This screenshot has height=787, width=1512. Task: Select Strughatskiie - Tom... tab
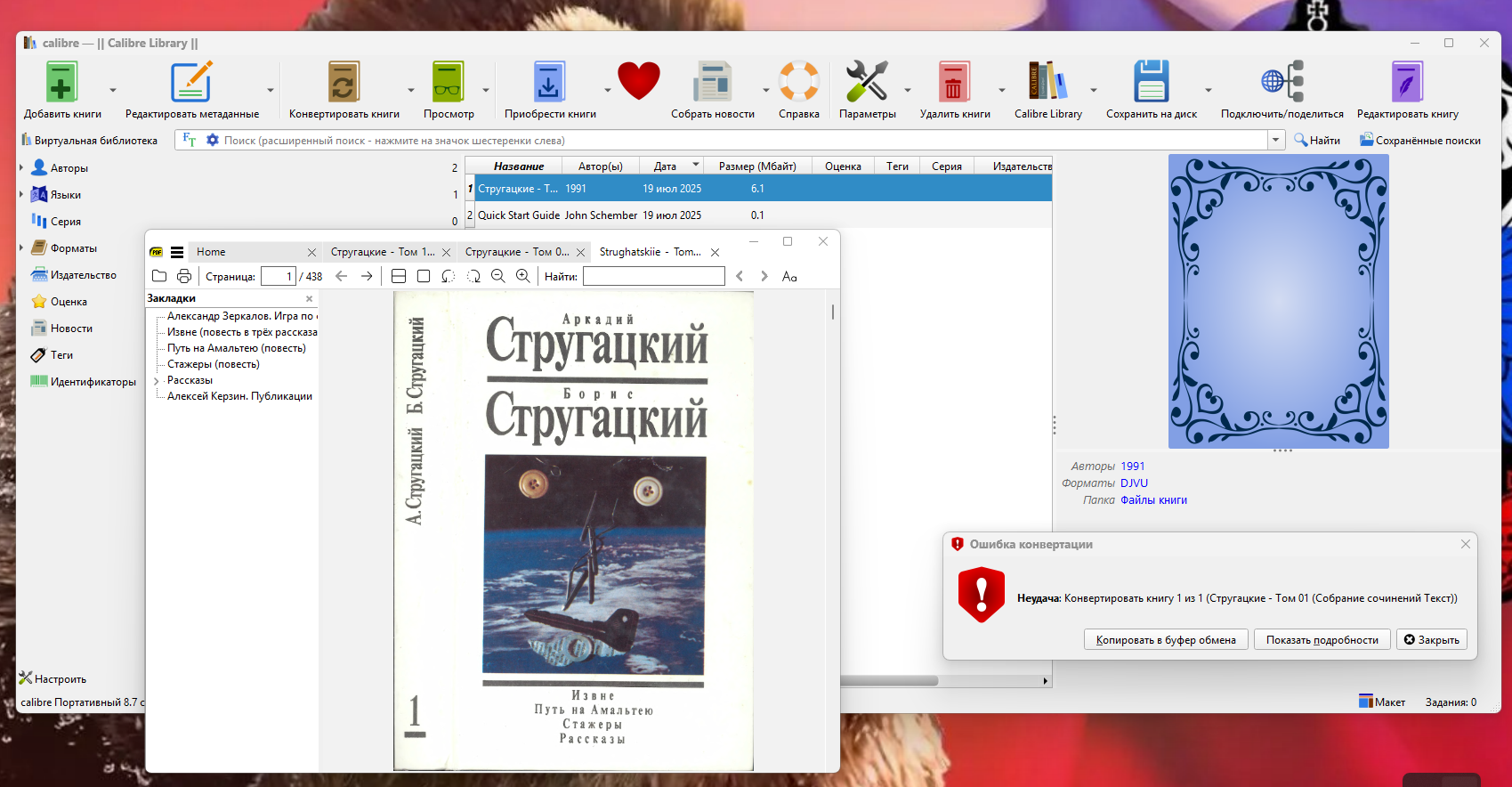click(651, 252)
